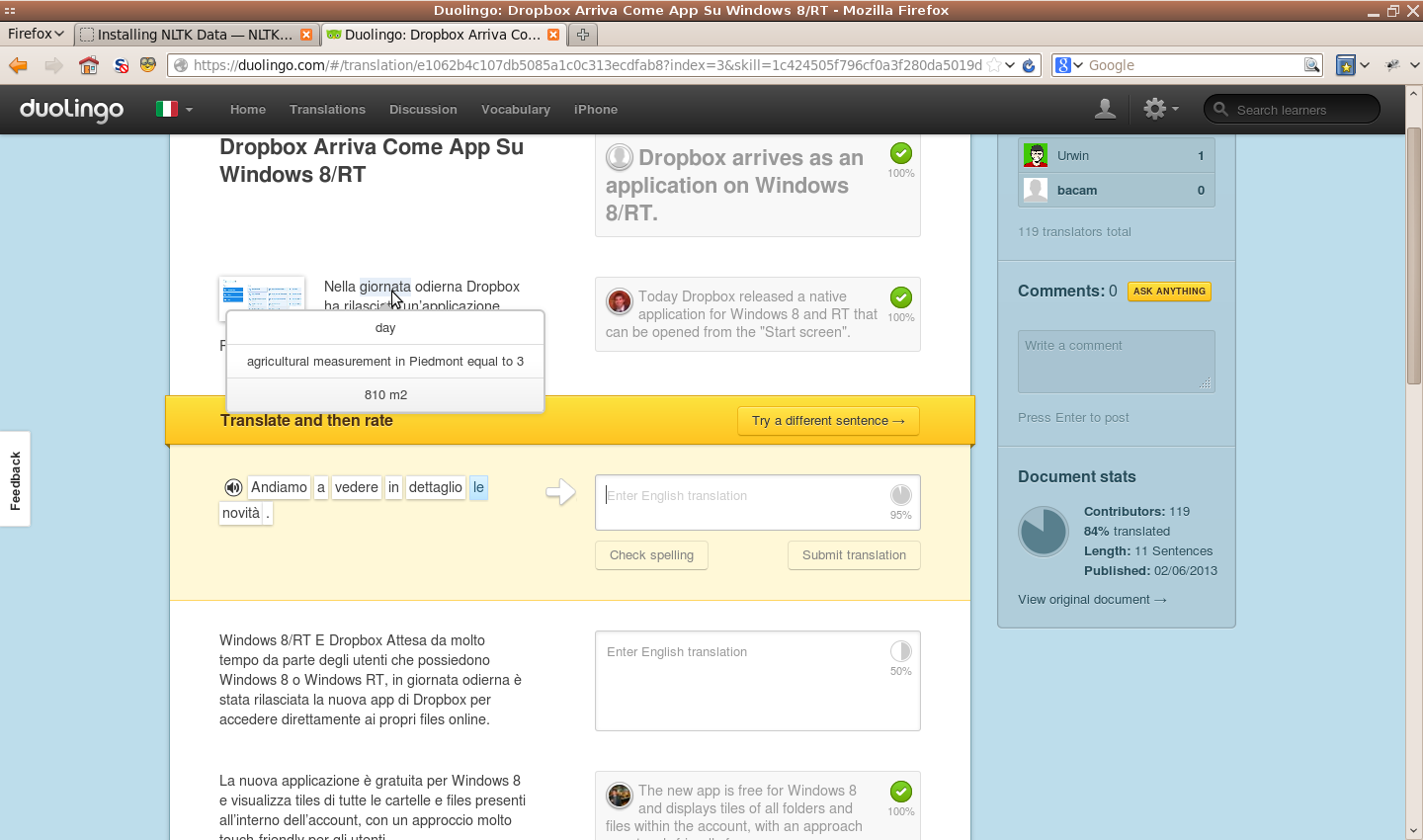This screenshot has width=1423, height=840.
Task: Go to the Vocabulary nav item
Action: (515, 110)
